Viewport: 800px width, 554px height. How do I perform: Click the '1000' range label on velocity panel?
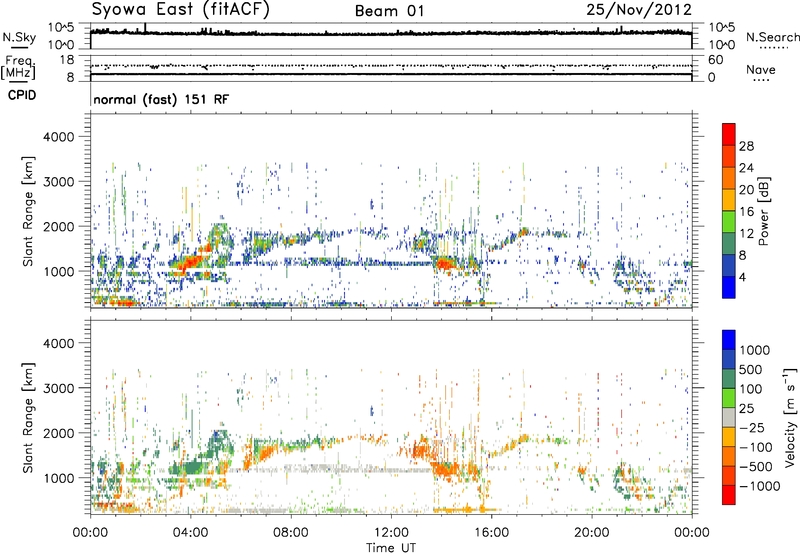(59, 478)
